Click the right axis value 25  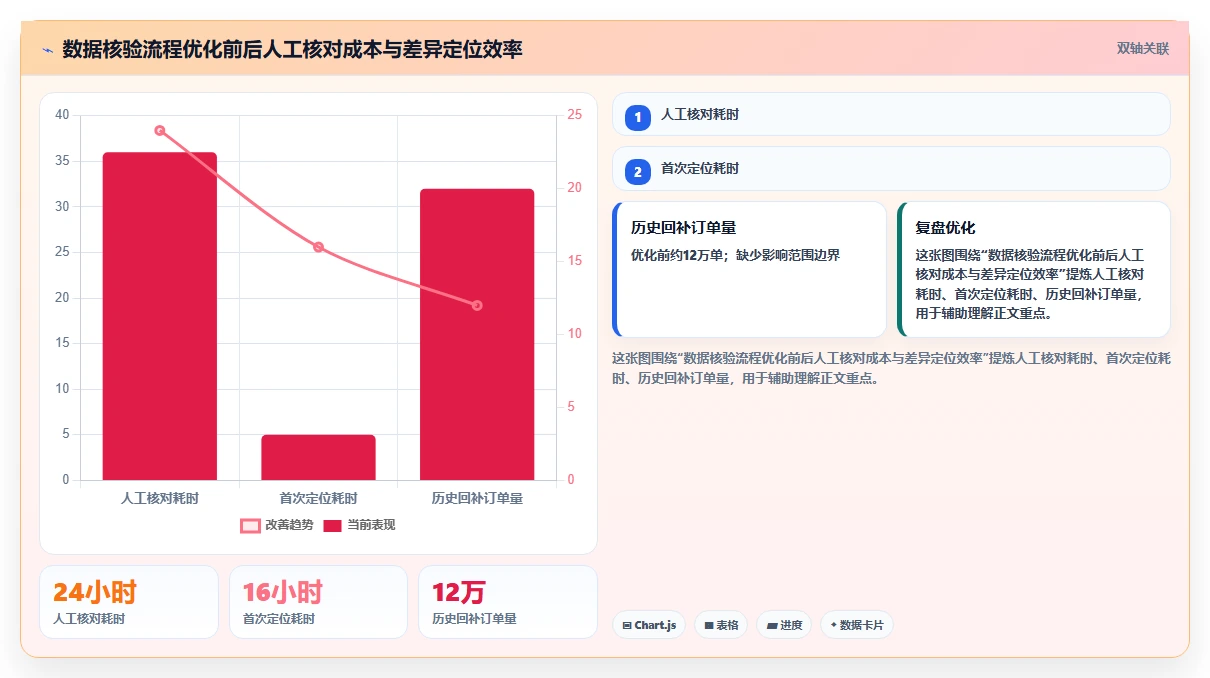(x=575, y=115)
